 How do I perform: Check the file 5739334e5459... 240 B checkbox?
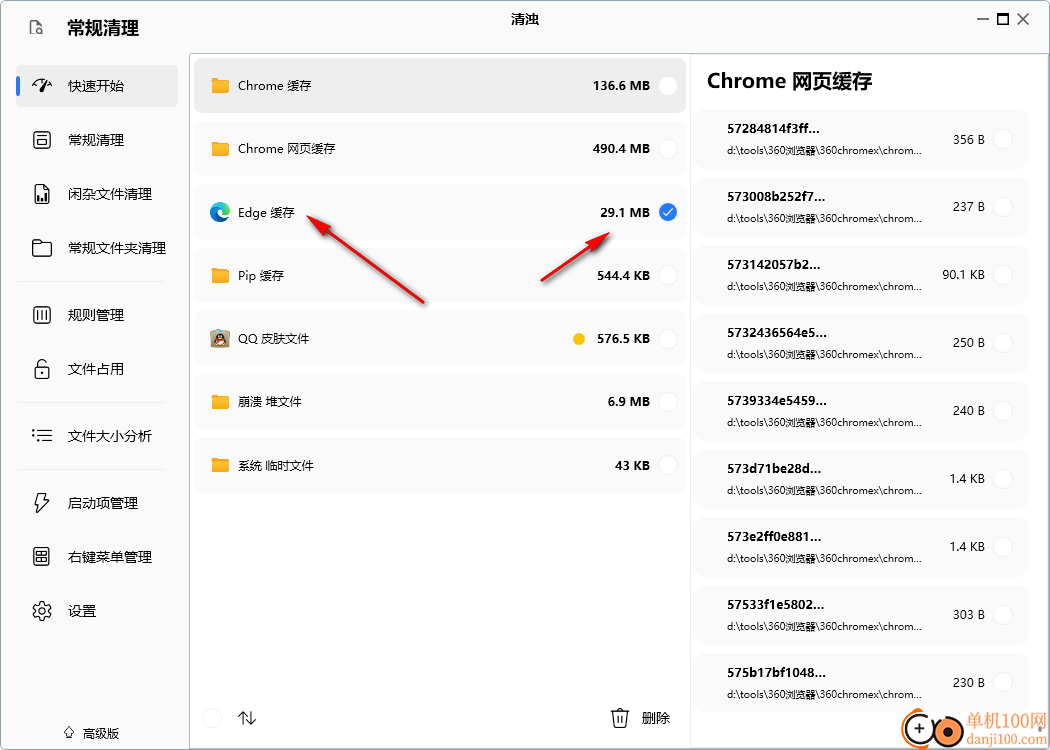tap(1002, 410)
